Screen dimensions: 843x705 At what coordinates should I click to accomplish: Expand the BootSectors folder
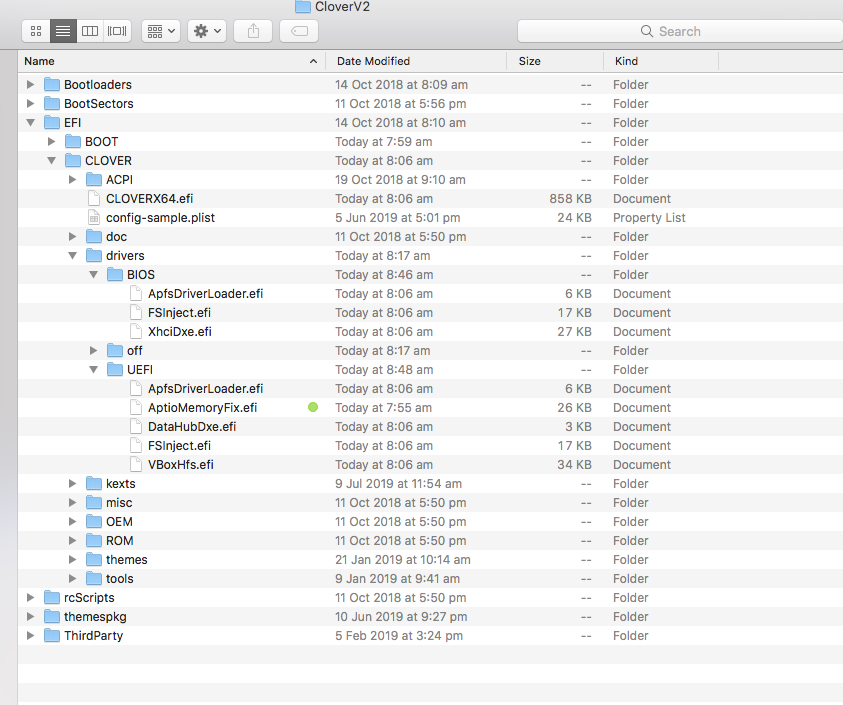tap(31, 103)
